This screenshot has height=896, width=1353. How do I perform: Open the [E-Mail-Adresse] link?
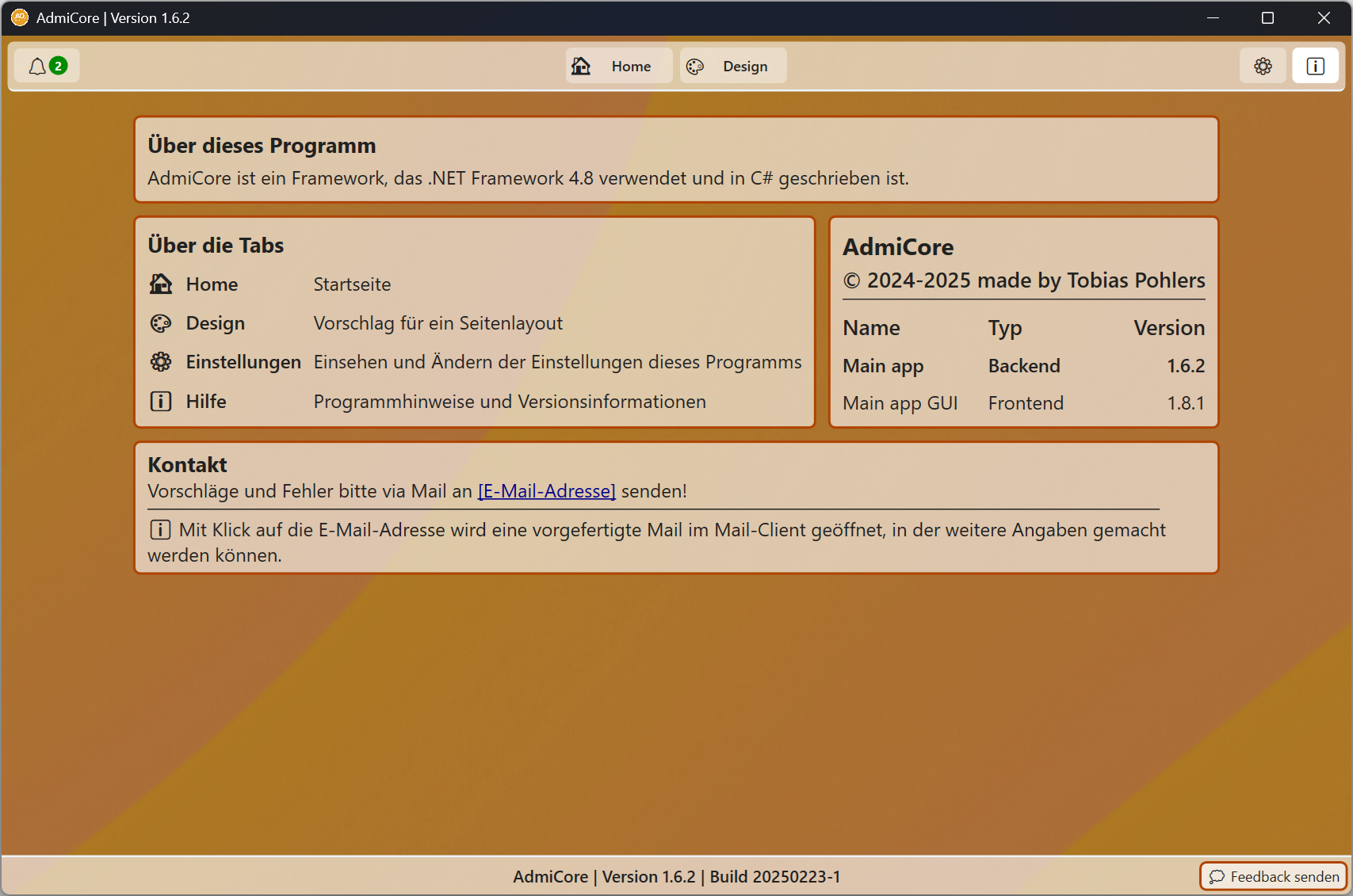pyautogui.click(x=547, y=491)
